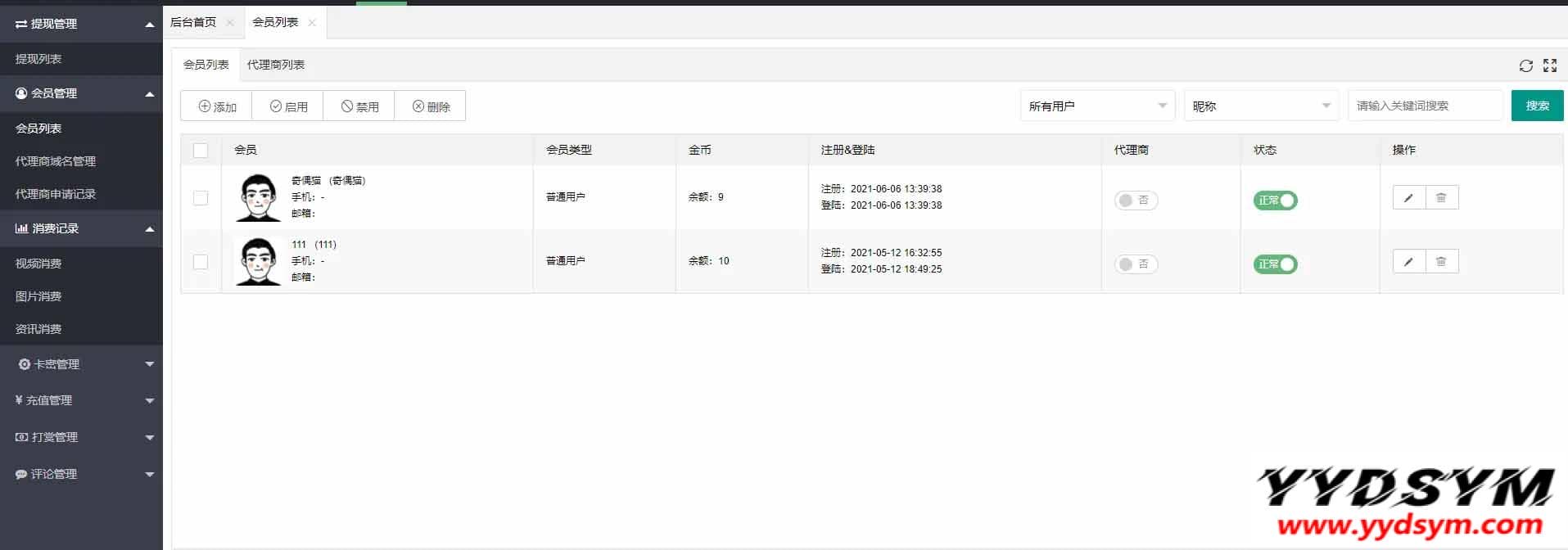Edit member 111 with pencil icon
This screenshot has height=550, width=1568.
coord(1409,262)
